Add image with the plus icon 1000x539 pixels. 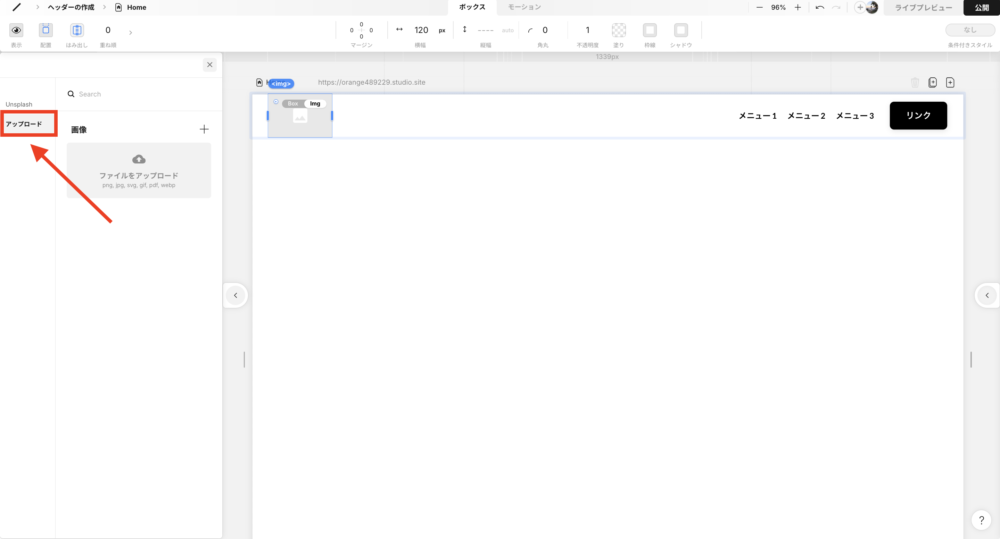pos(204,129)
